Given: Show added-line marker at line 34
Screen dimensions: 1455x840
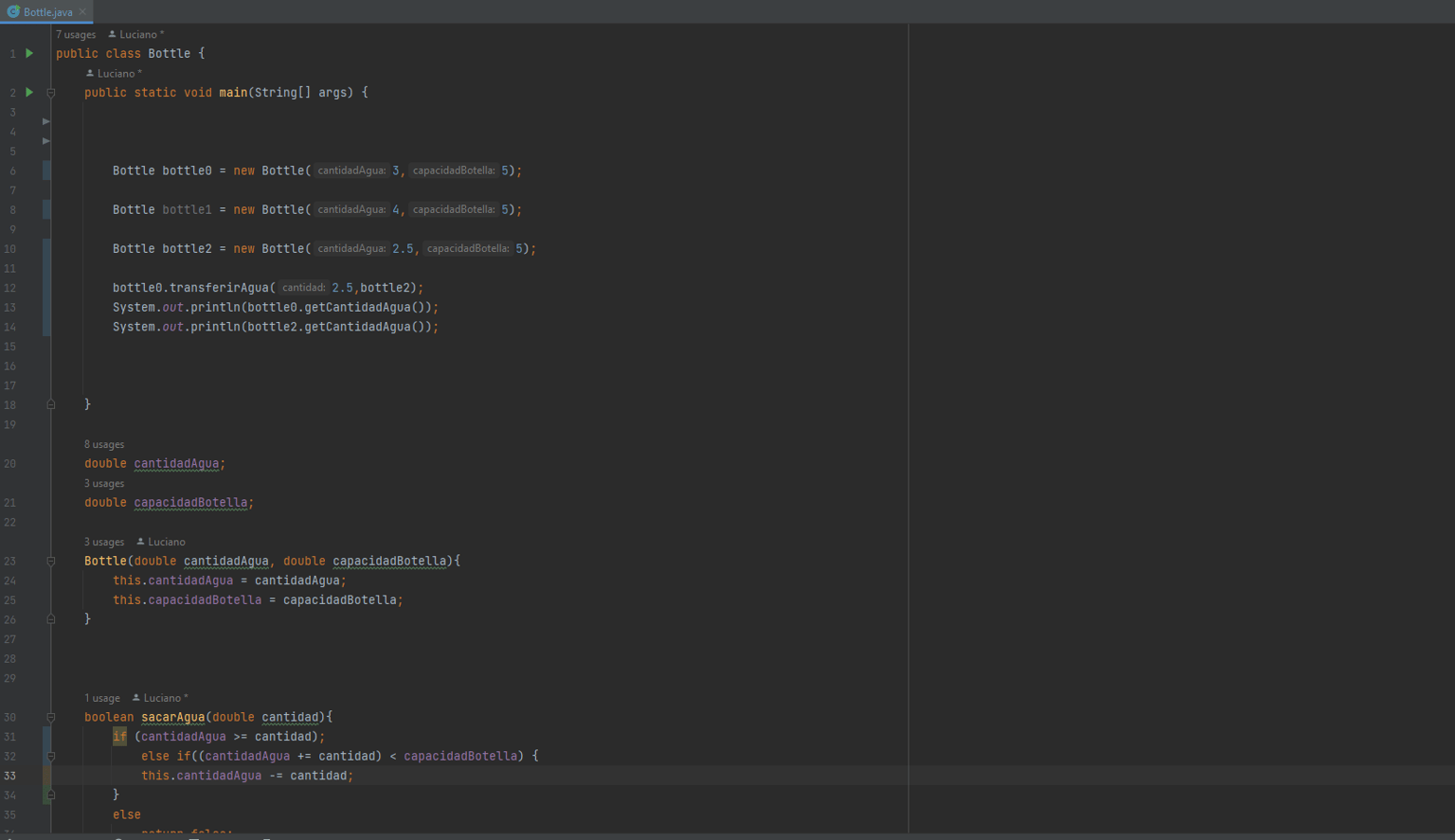Looking at the screenshot, I should [46, 795].
